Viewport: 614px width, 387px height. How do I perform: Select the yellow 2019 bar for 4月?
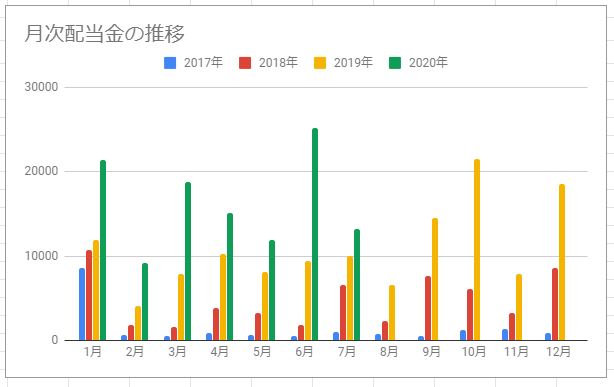pyautogui.click(x=223, y=297)
